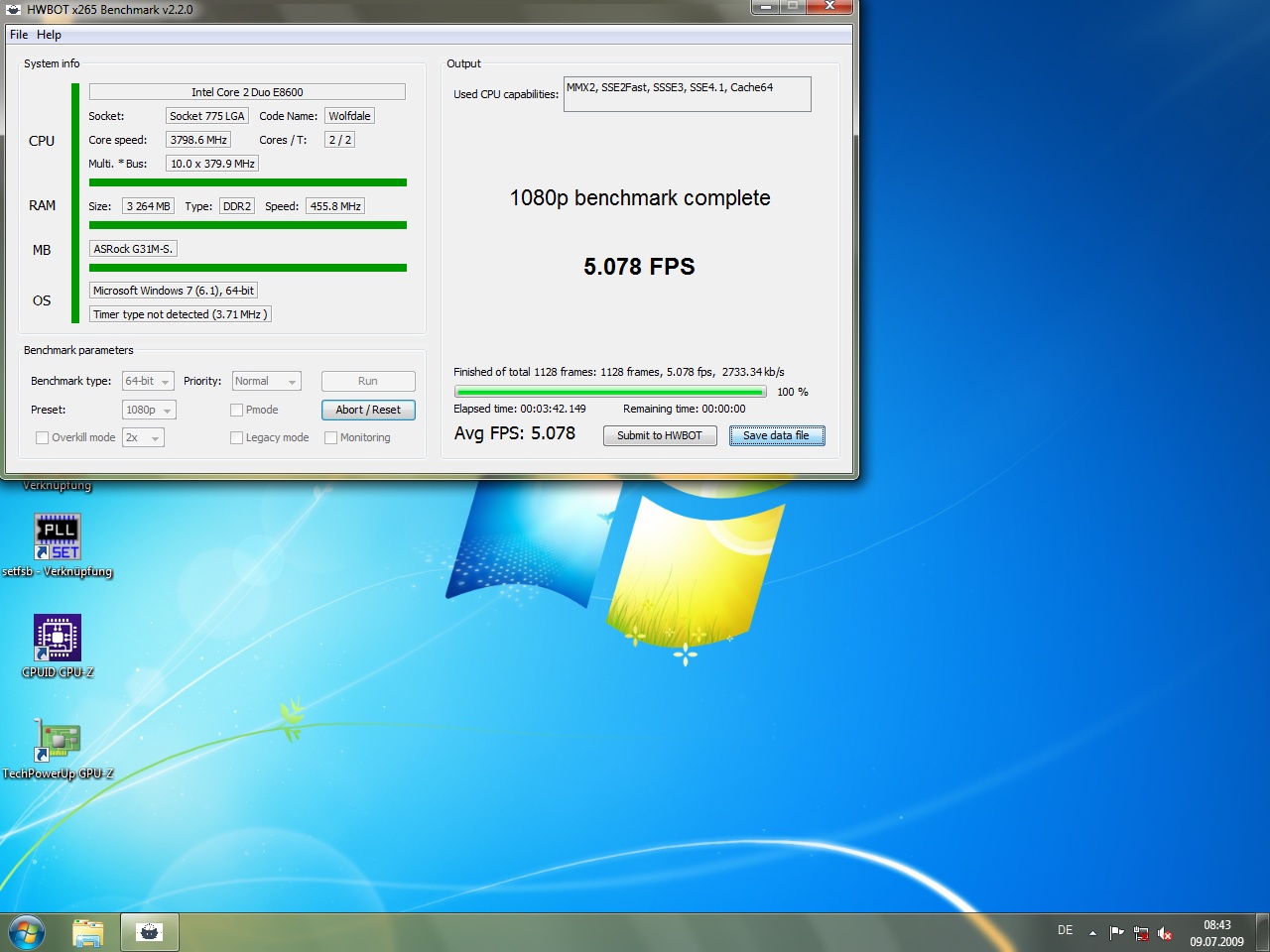This screenshot has height=952, width=1270.
Task: Open the Overkill 2x multiplier dropdown
Action: pyautogui.click(x=142, y=437)
